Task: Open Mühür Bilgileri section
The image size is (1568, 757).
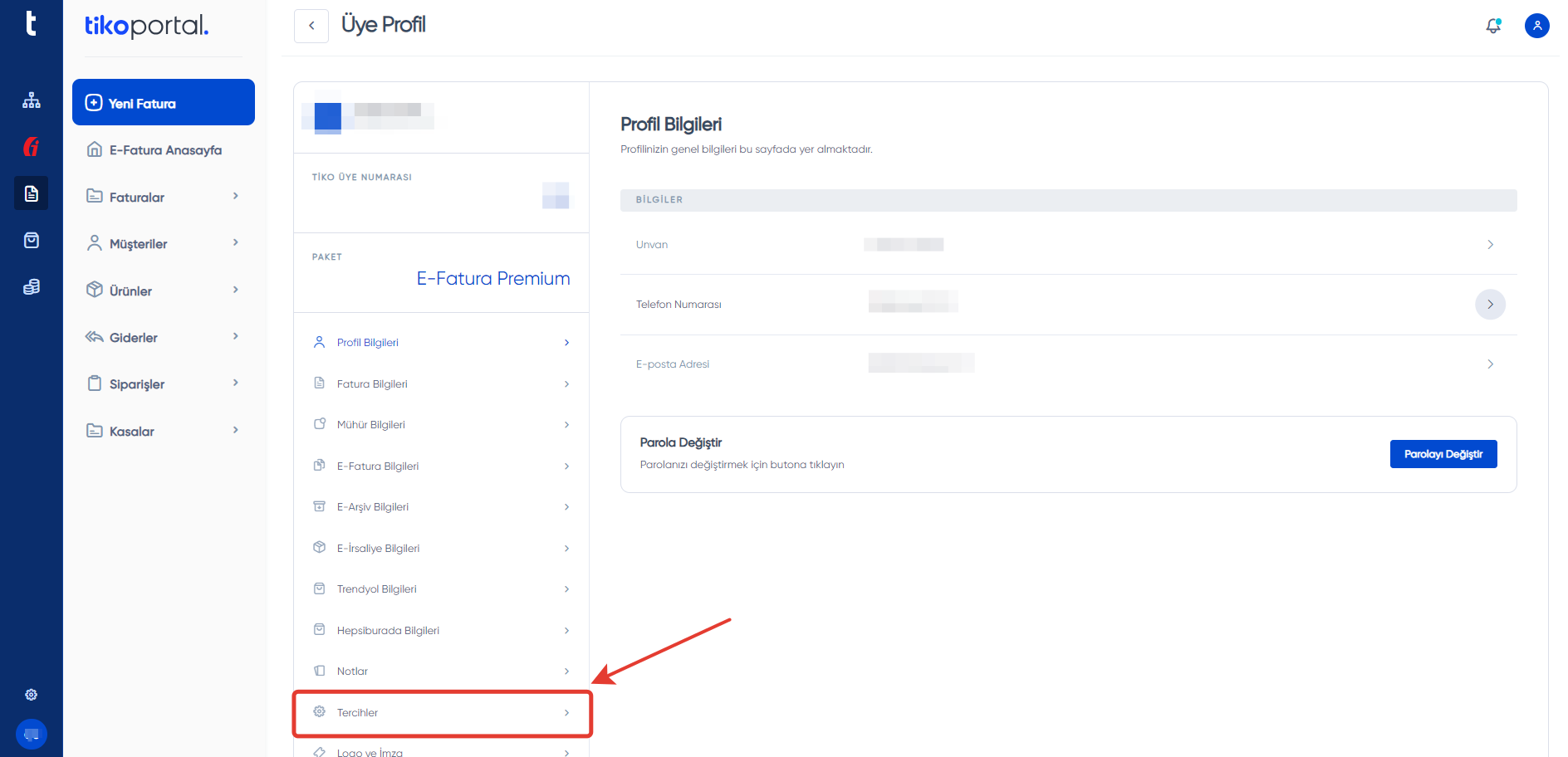Action: tap(442, 424)
